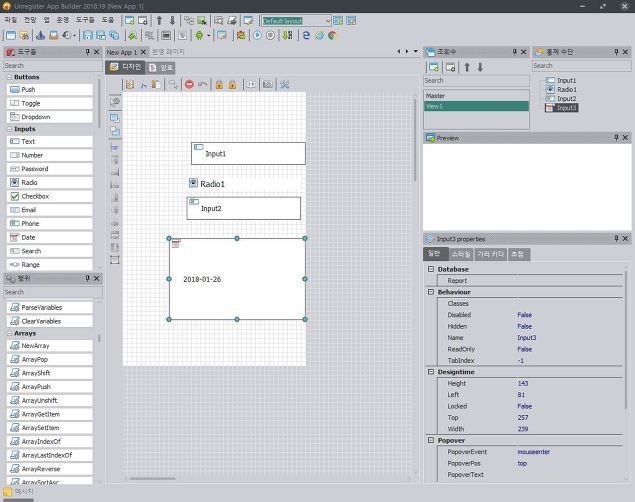Screen dimensions: 635x502
Task: Pin toggle on the Input3 properties panel
Action: coord(616,238)
